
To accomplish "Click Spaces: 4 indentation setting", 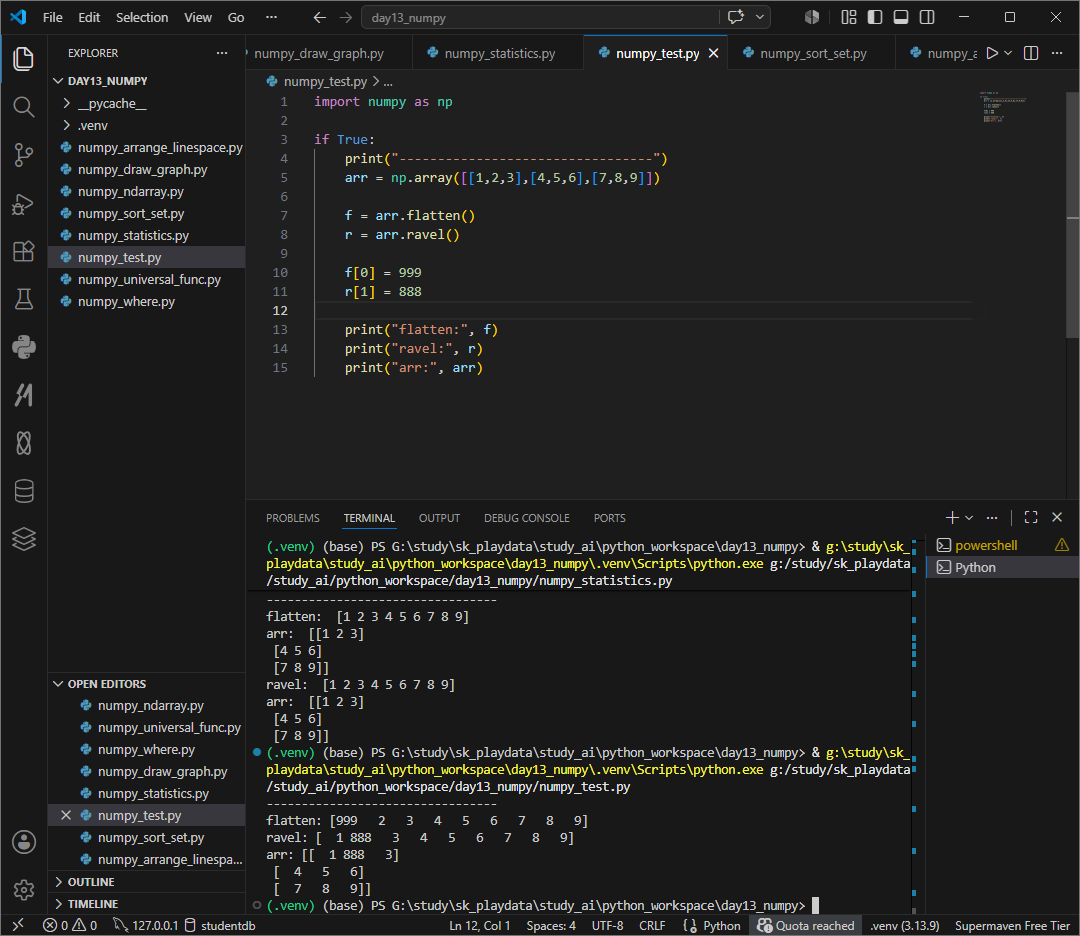I will pos(551,925).
